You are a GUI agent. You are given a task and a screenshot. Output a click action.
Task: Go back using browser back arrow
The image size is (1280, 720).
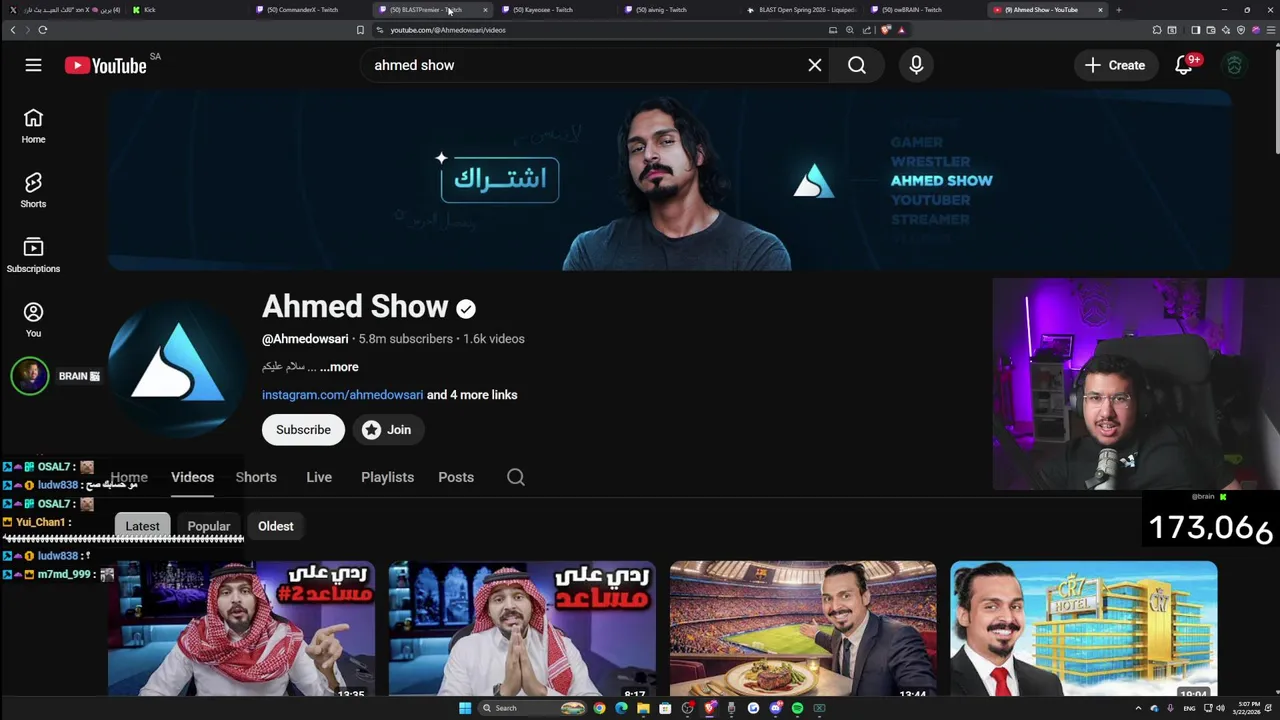coord(12,30)
